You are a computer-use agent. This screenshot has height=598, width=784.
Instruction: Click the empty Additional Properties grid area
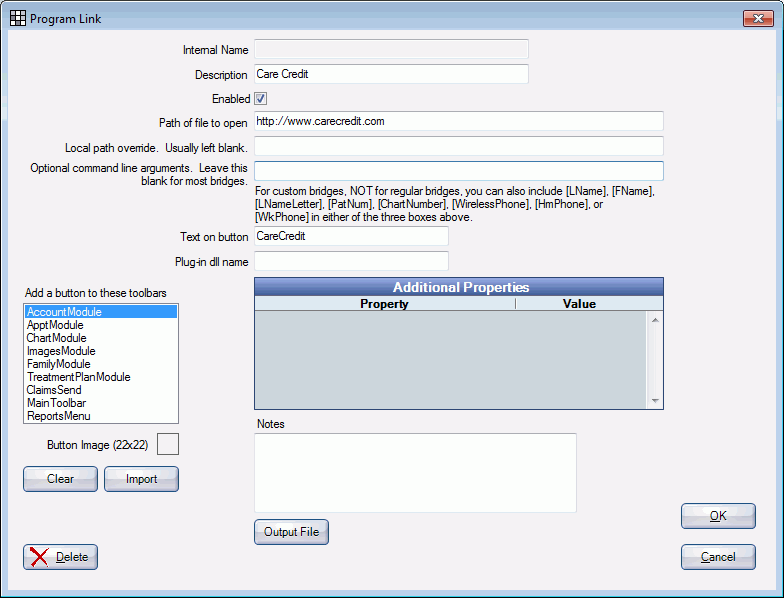[451, 360]
